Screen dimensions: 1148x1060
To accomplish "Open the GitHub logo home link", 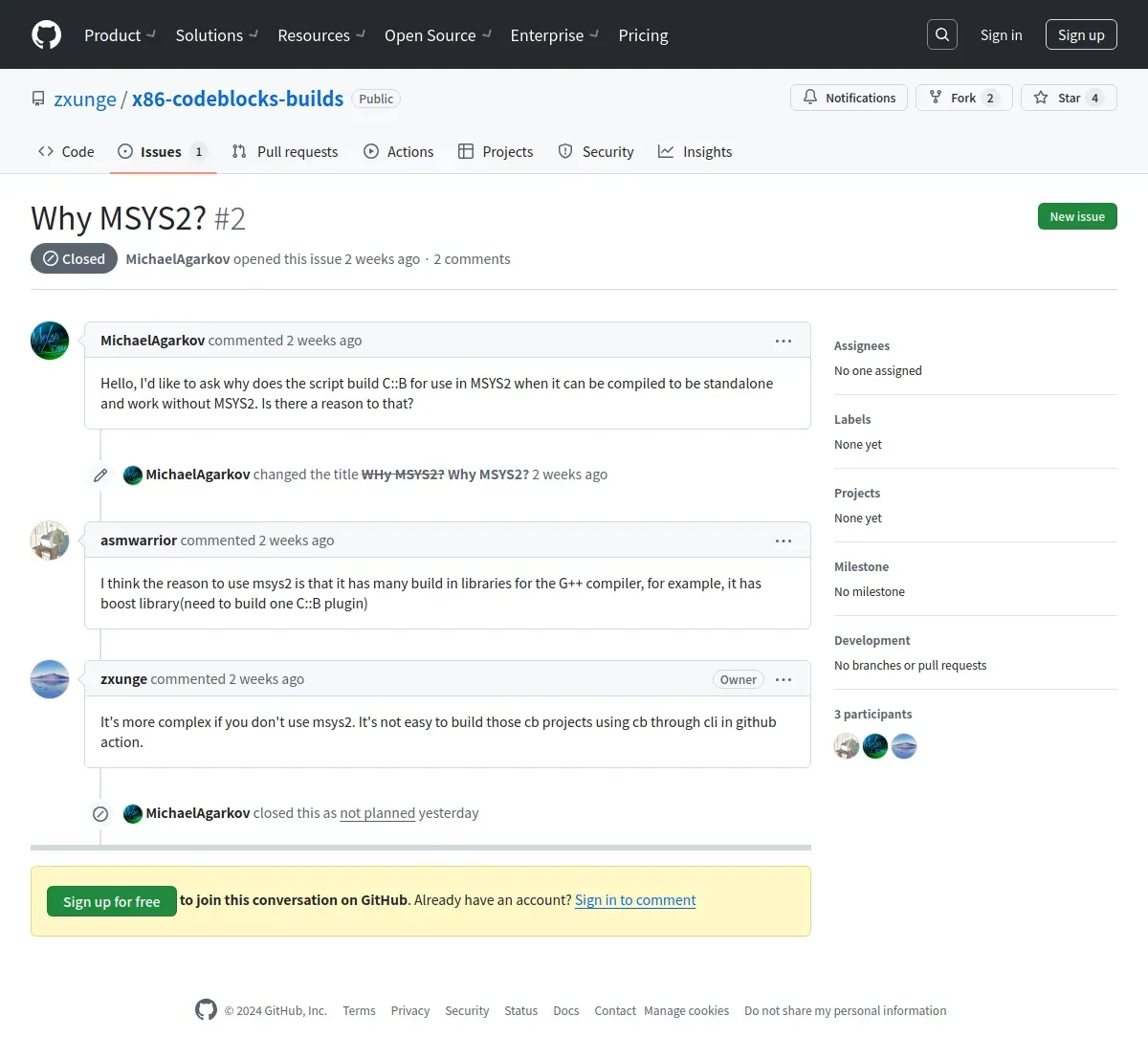I will [x=47, y=34].
